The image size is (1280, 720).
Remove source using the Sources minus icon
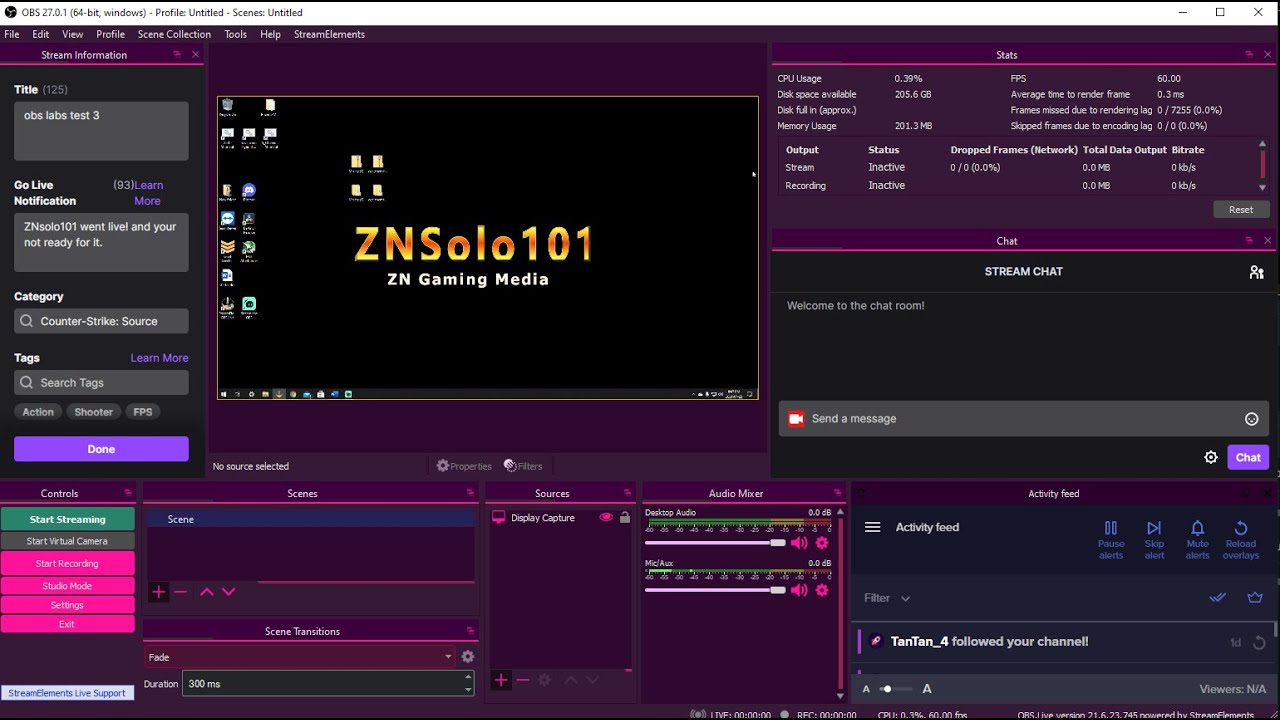(x=523, y=680)
